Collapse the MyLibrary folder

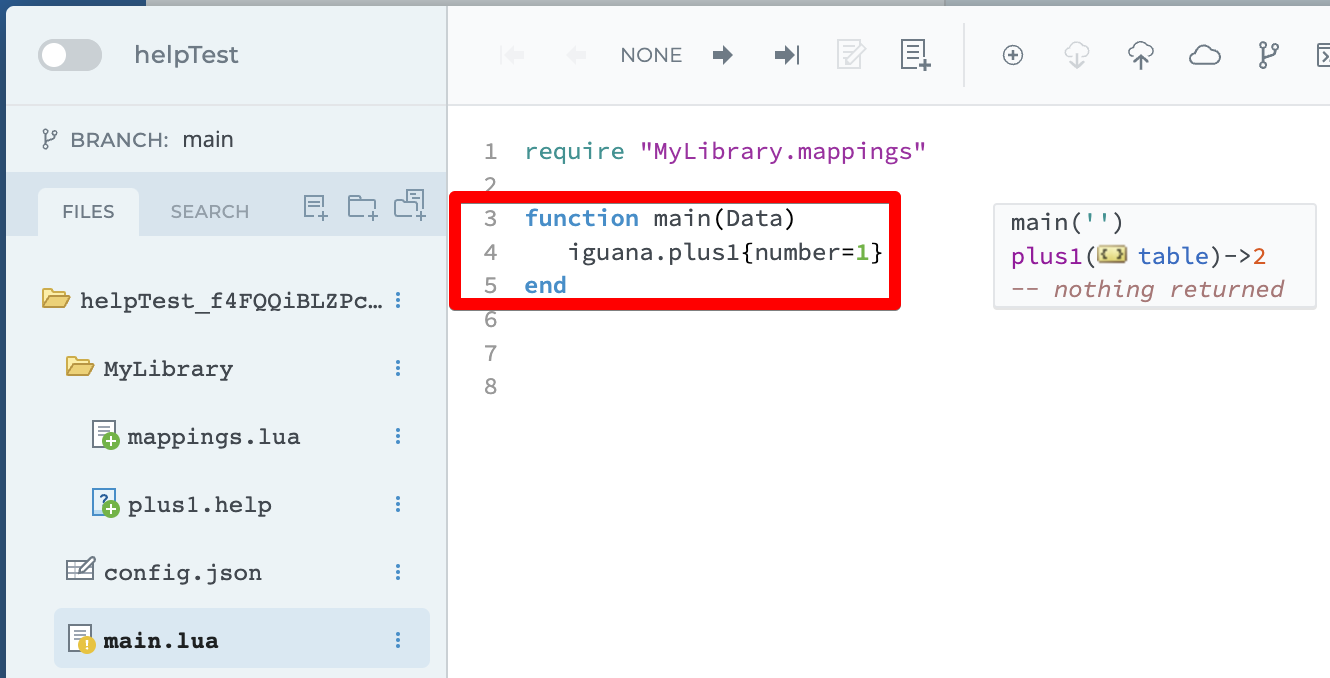(79, 368)
